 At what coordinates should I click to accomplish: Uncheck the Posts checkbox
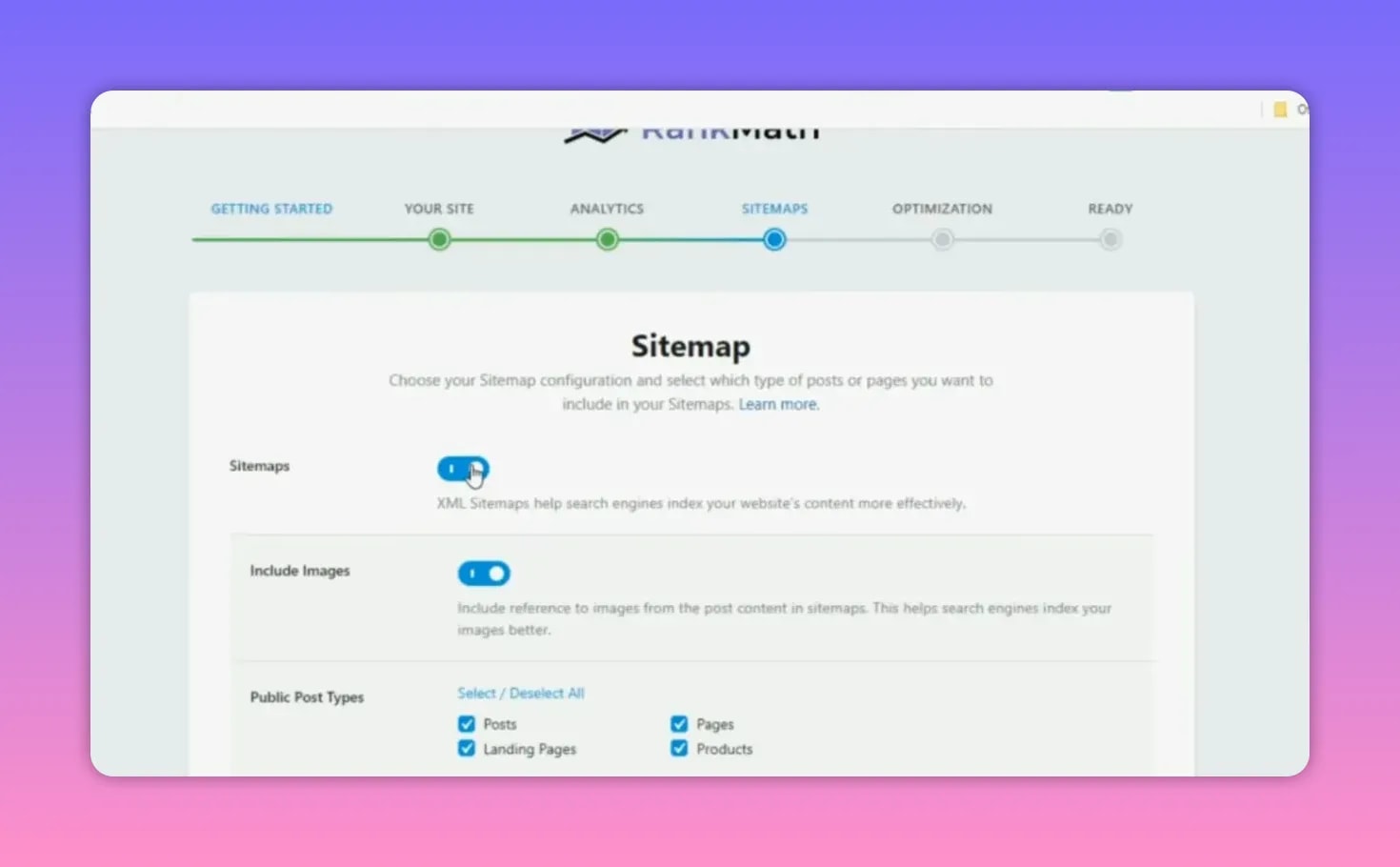point(466,724)
